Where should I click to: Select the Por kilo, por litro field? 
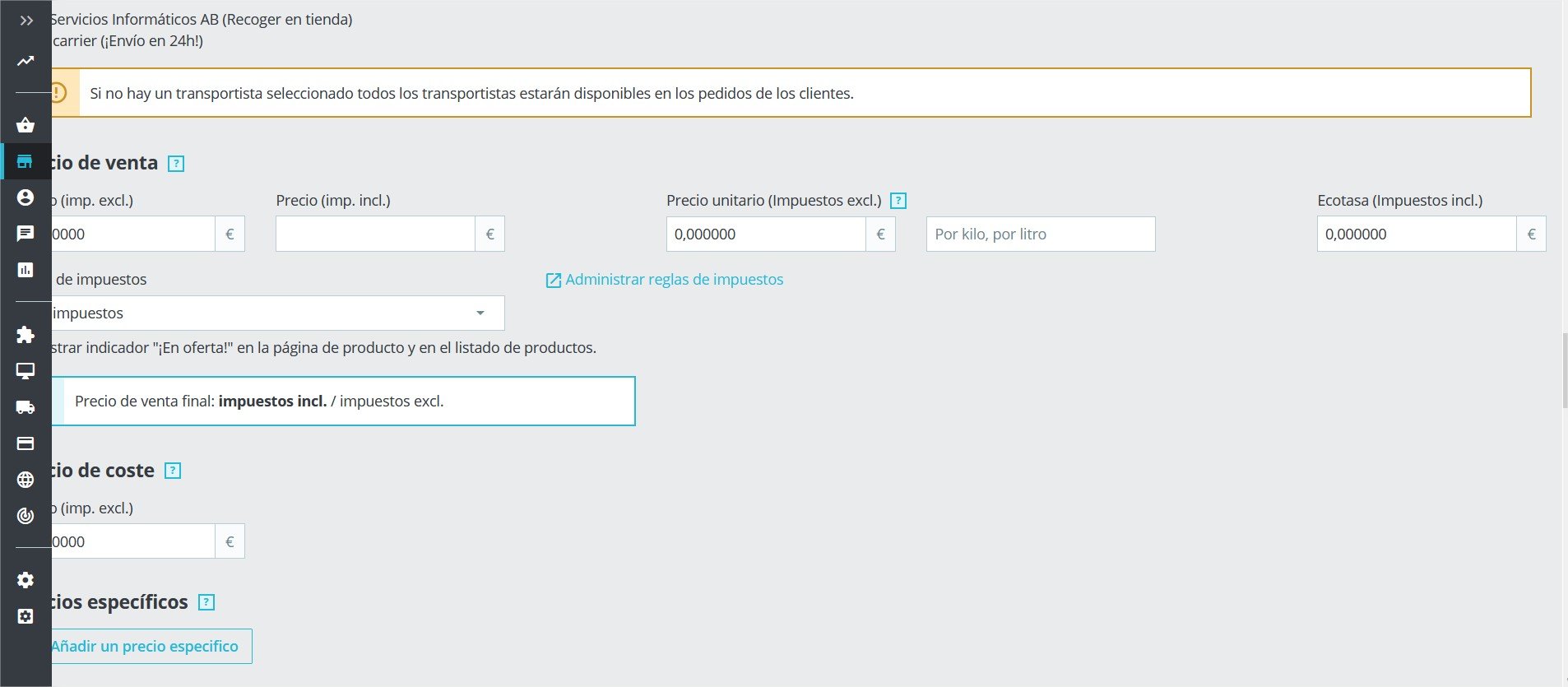pyautogui.click(x=1041, y=234)
